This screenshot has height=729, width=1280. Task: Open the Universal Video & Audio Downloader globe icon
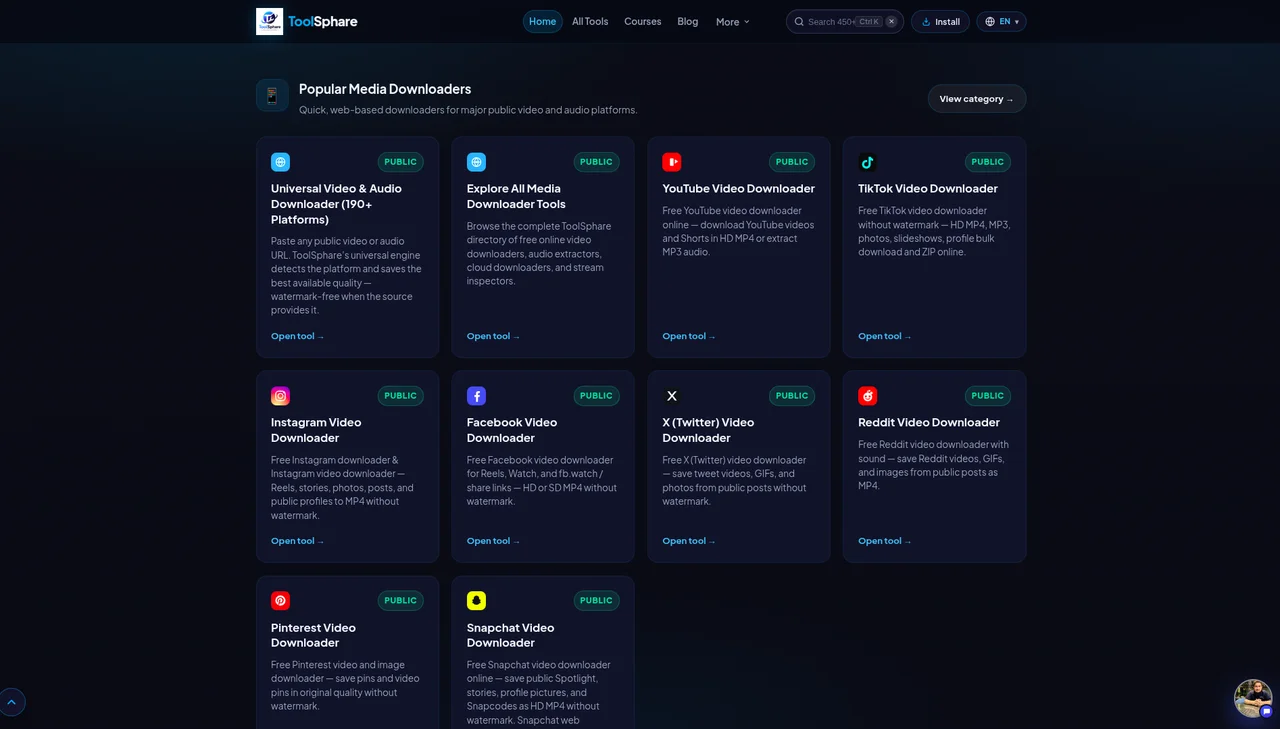281,162
